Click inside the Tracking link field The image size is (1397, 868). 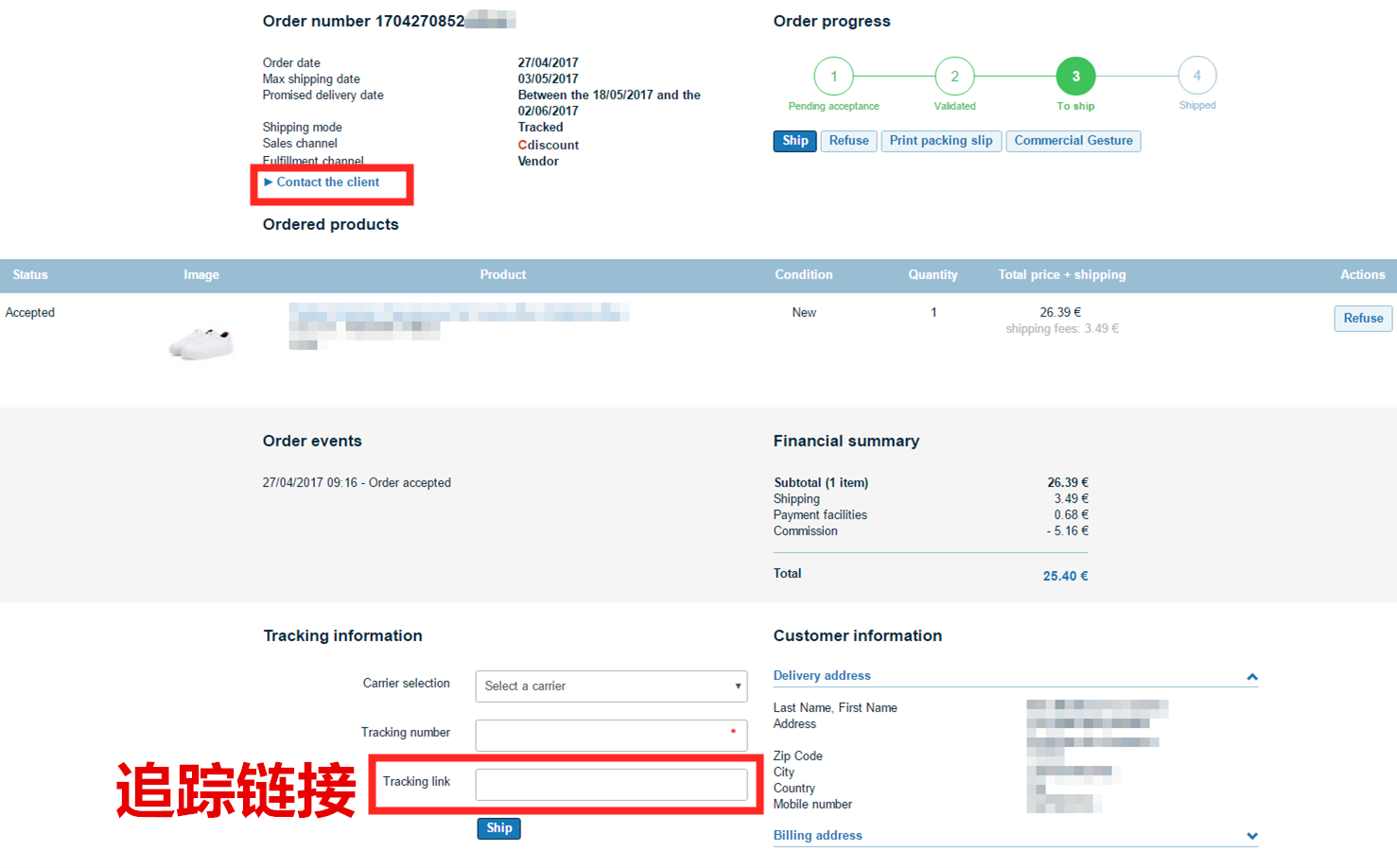pos(611,784)
